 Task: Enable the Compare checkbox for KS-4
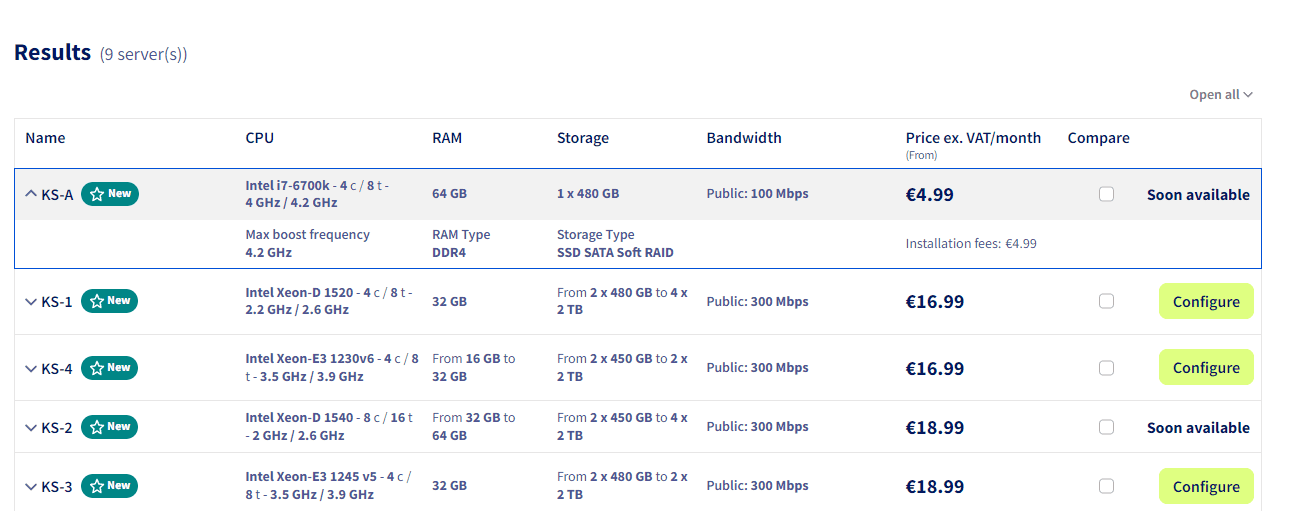pos(1106,368)
